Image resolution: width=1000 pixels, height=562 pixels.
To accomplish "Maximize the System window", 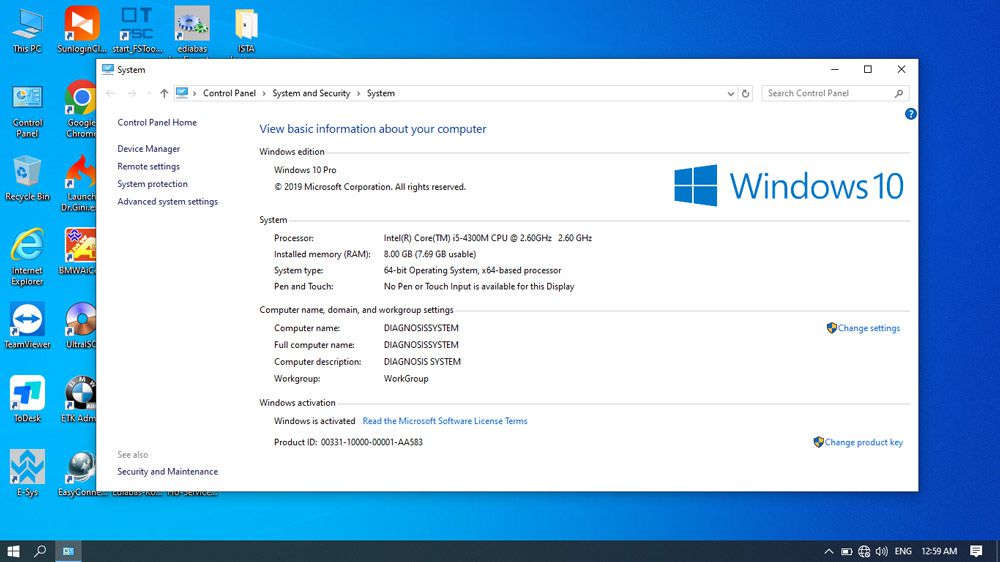I will click(868, 70).
